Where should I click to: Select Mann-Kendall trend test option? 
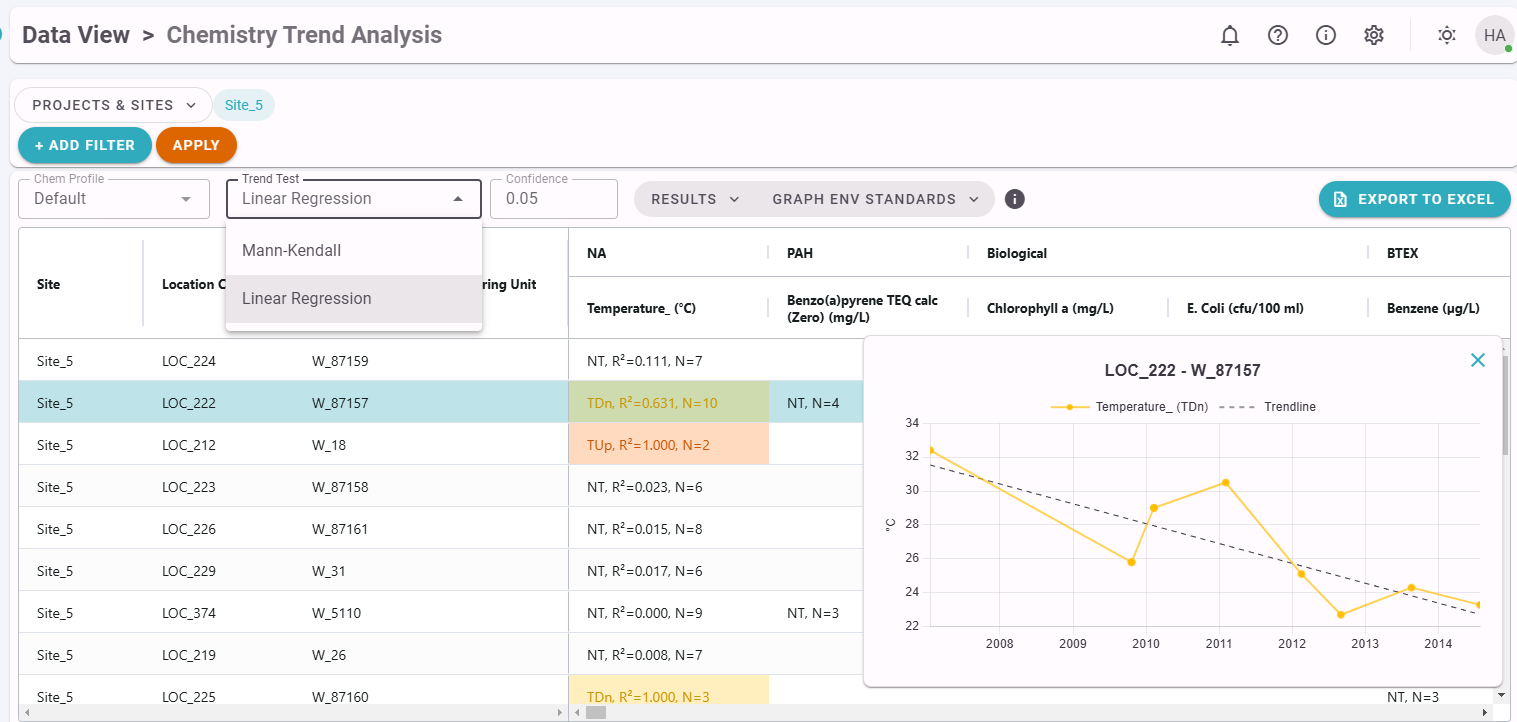point(292,251)
